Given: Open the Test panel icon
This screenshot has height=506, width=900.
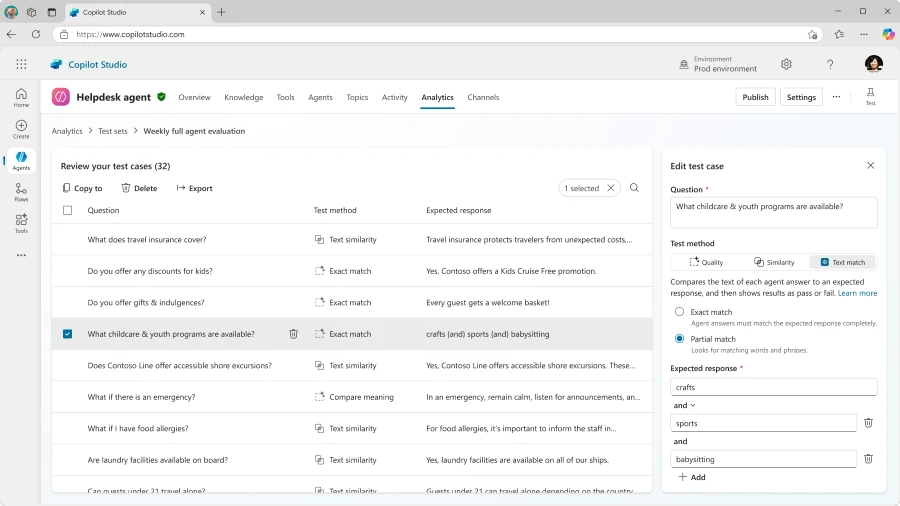Looking at the screenshot, I should point(870,95).
